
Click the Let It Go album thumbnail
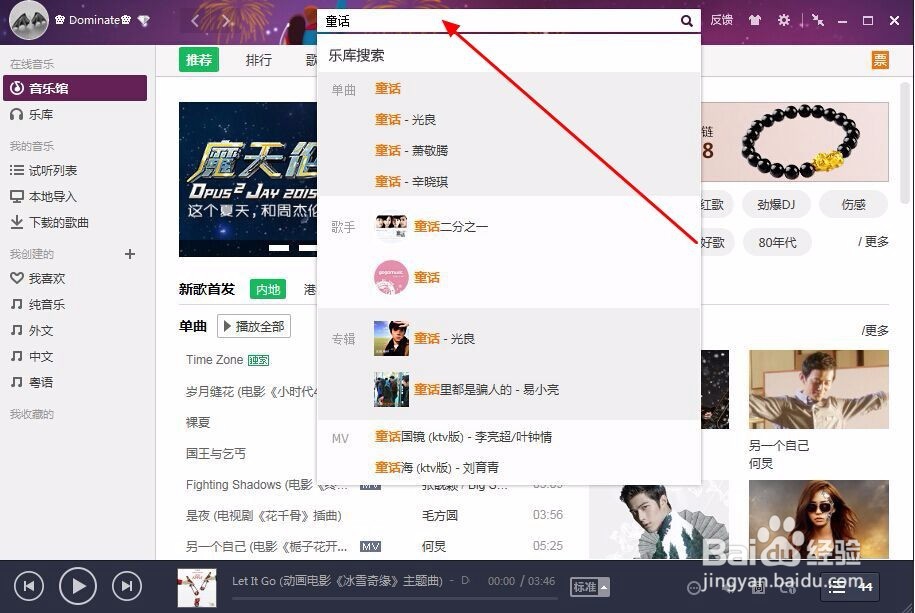(x=197, y=587)
